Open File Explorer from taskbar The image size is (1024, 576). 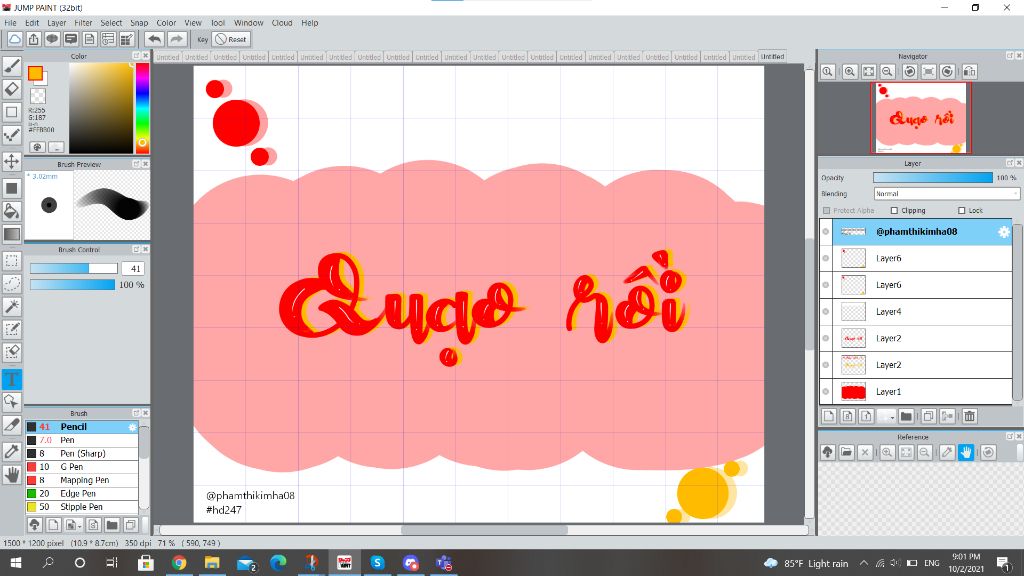[x=212, y=563]
